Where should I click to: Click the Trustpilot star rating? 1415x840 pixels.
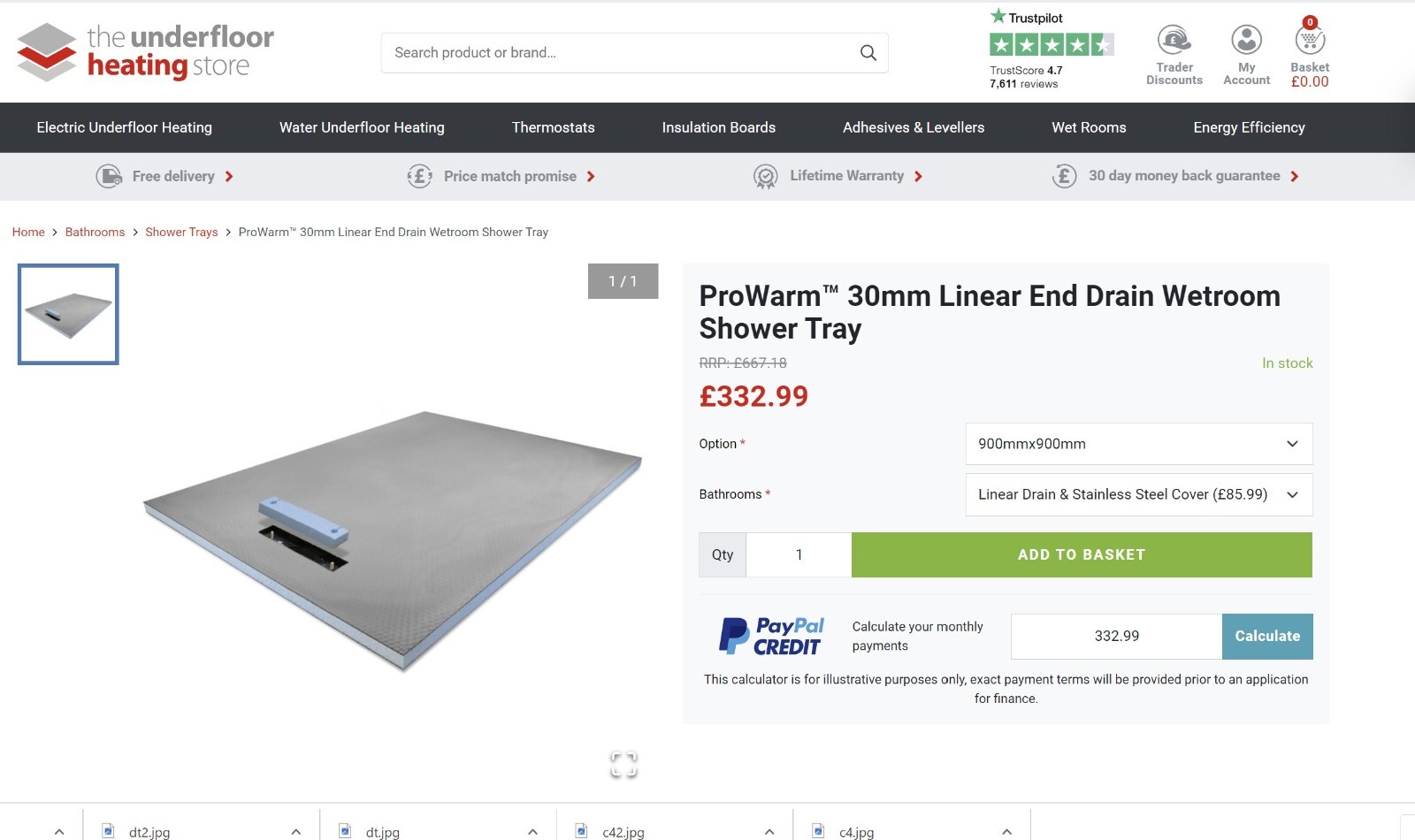point(1051,42)
